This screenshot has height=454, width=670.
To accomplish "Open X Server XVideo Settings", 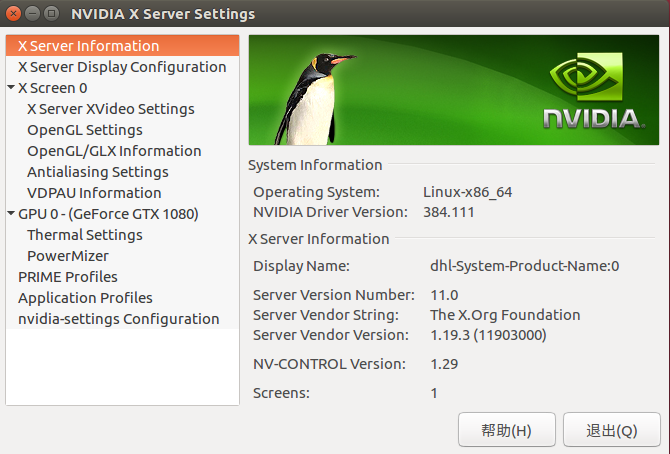I will (111, 109).
